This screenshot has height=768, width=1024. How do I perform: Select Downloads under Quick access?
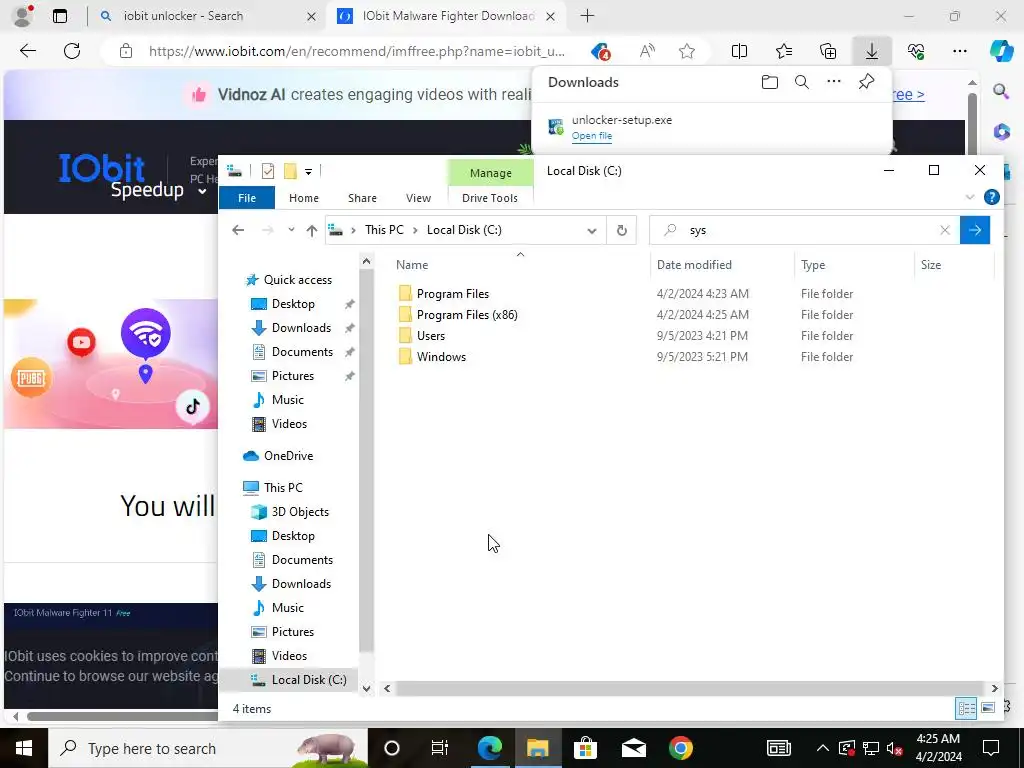[x=301, y=328]
